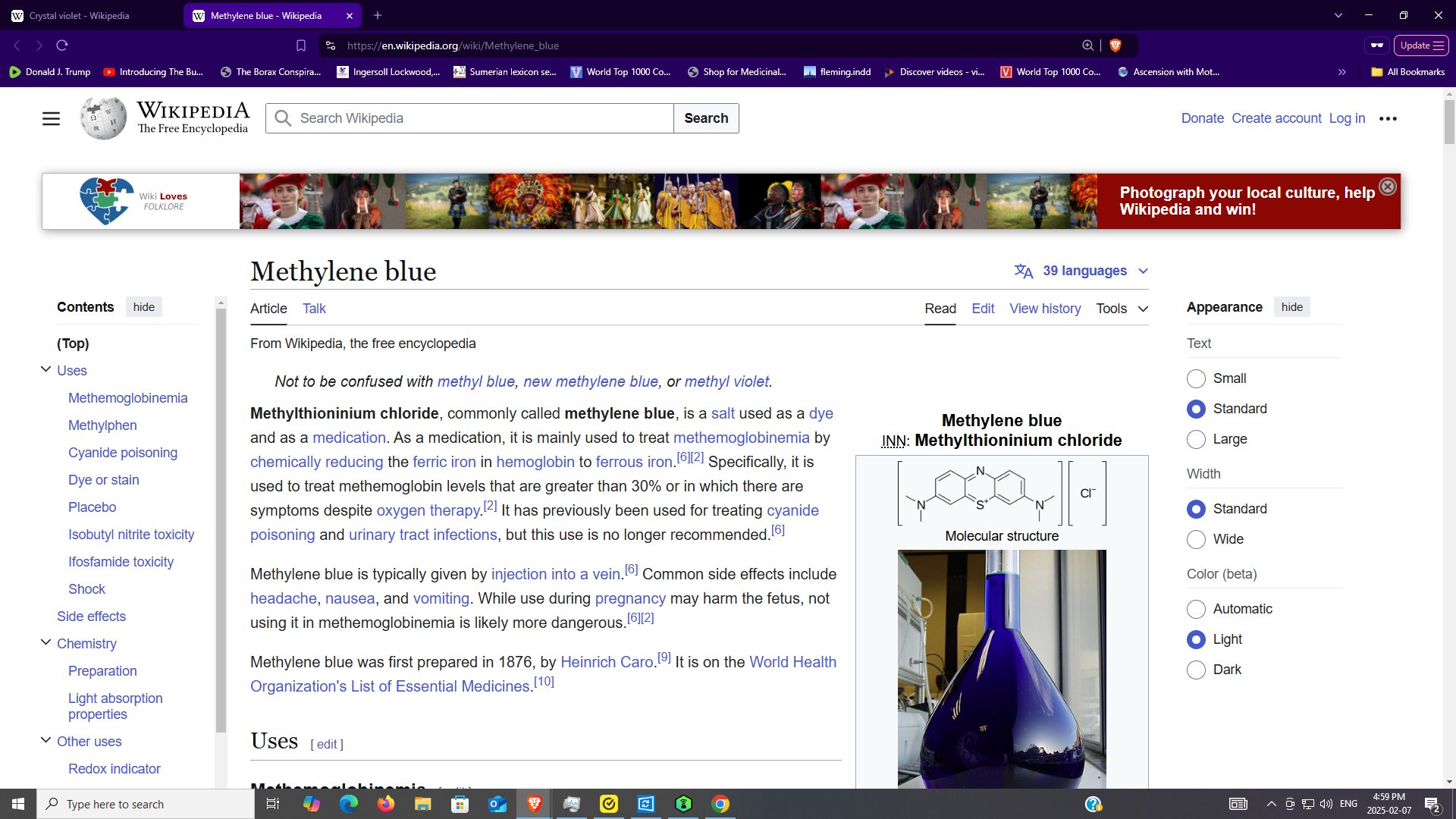Show more bookmarks with the chevron
Viewport: 1456px width, 819px height.
(1342, 72)
